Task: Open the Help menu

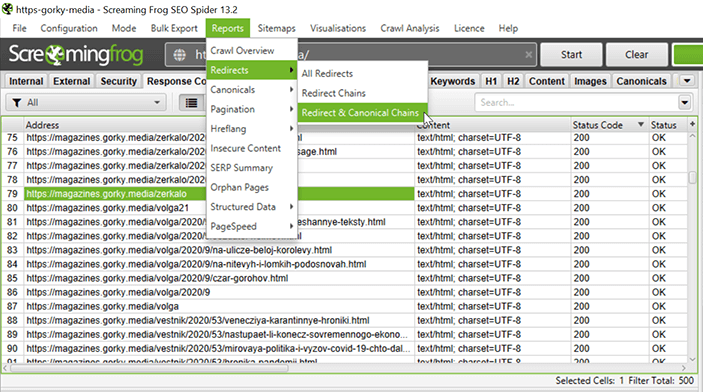Action: tap(508, 28)
